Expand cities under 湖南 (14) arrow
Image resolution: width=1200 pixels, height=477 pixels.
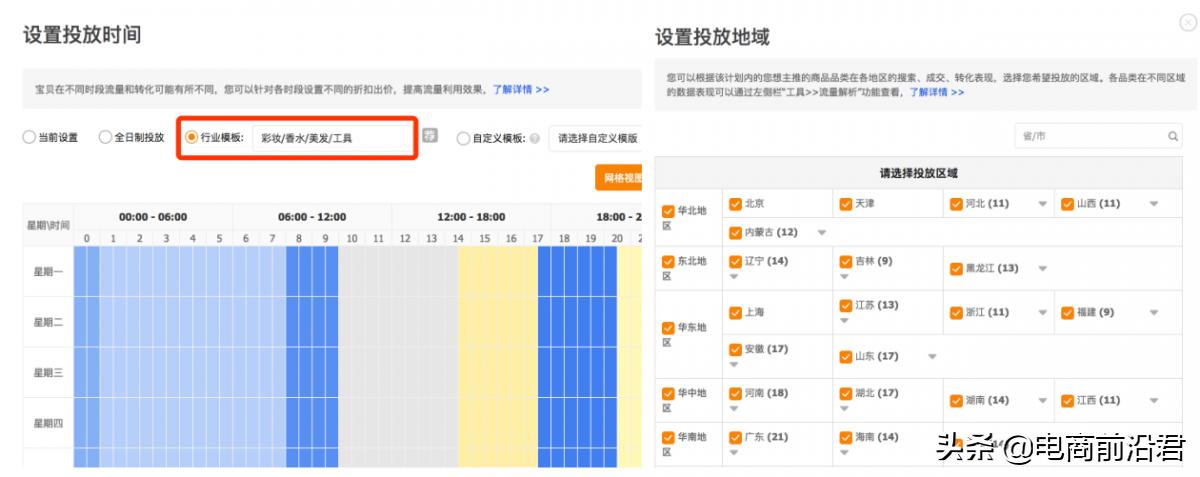[1042, 401]
